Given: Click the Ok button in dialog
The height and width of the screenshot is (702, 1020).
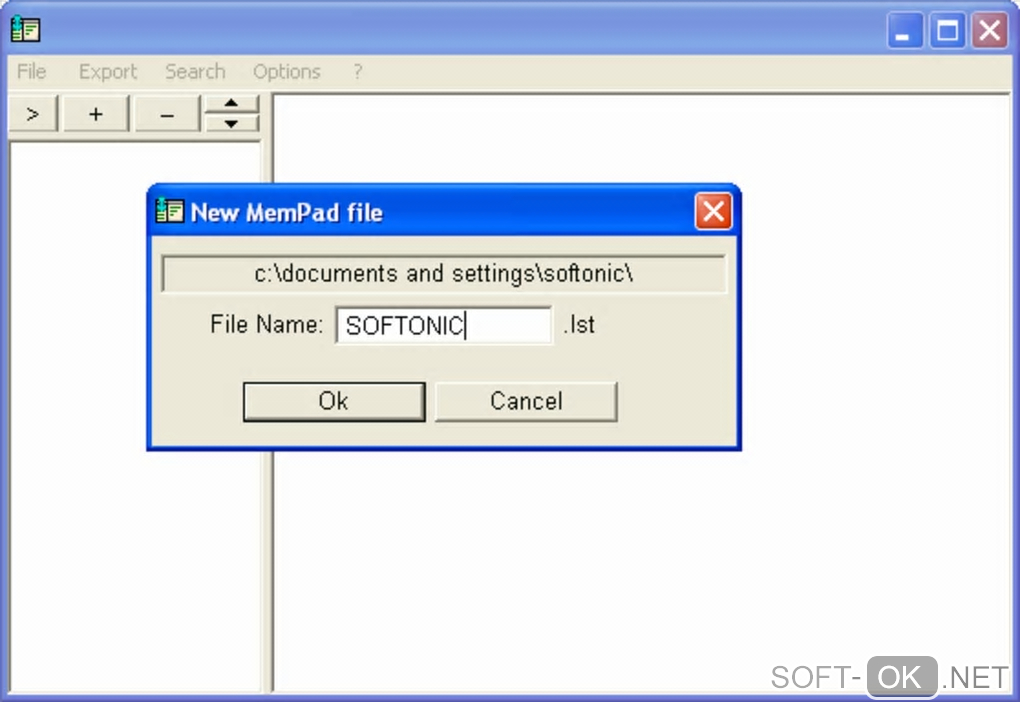Looking at the screenshot, I should point(334,401).
